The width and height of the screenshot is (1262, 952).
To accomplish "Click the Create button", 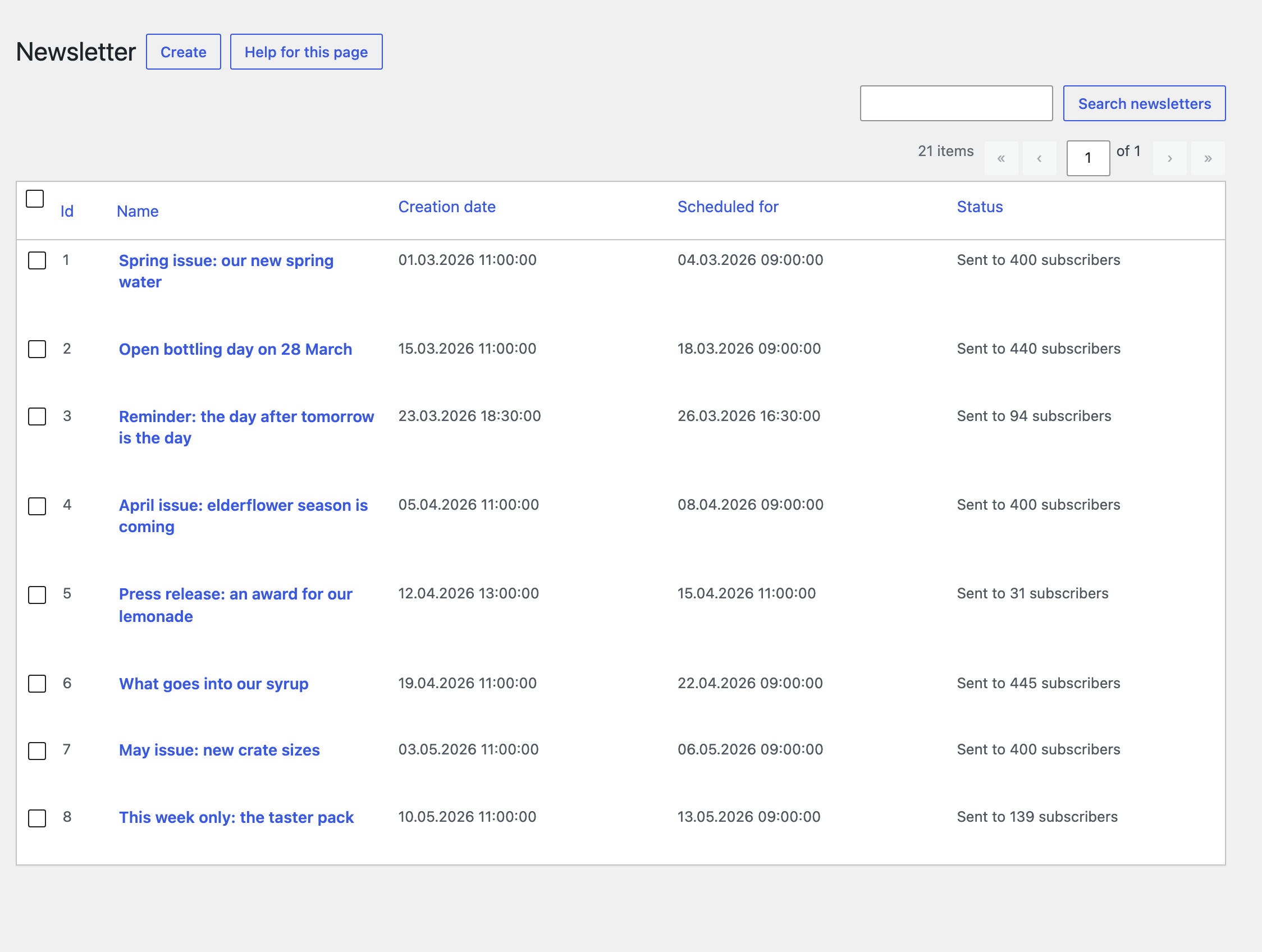I will tap(183, 52).
